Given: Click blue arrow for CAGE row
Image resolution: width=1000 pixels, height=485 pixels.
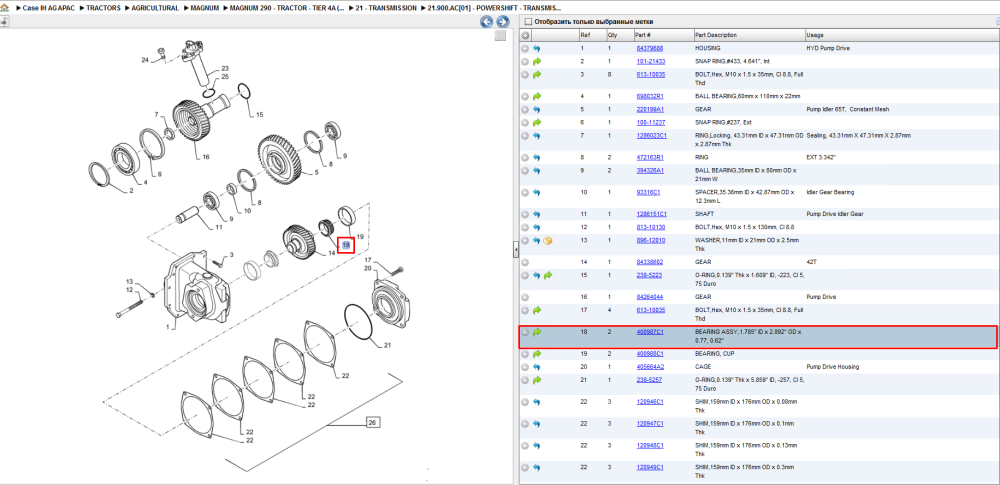Looking at the screenshot, I should (536, 367).
